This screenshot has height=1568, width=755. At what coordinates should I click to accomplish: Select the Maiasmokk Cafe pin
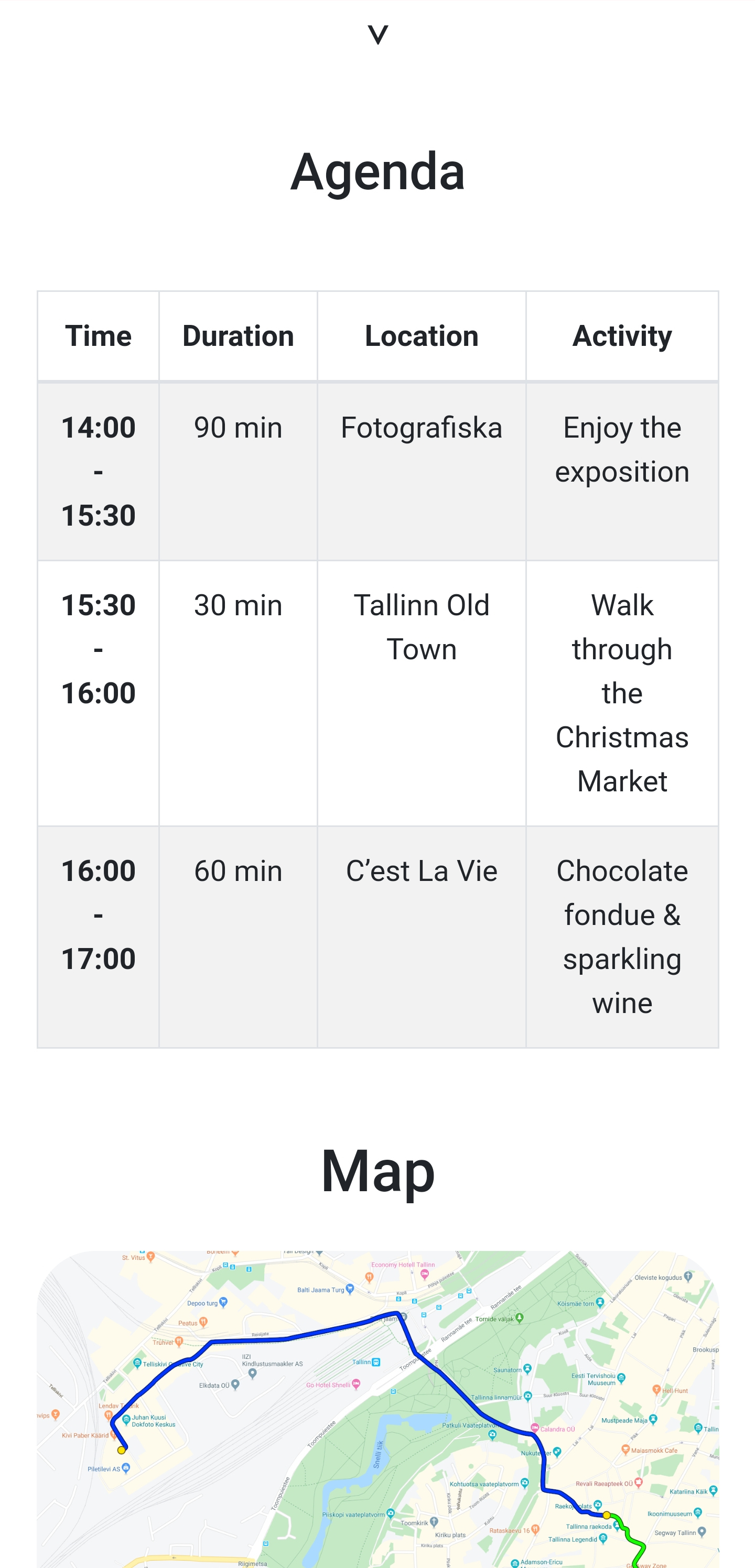tap(625, 1450)
